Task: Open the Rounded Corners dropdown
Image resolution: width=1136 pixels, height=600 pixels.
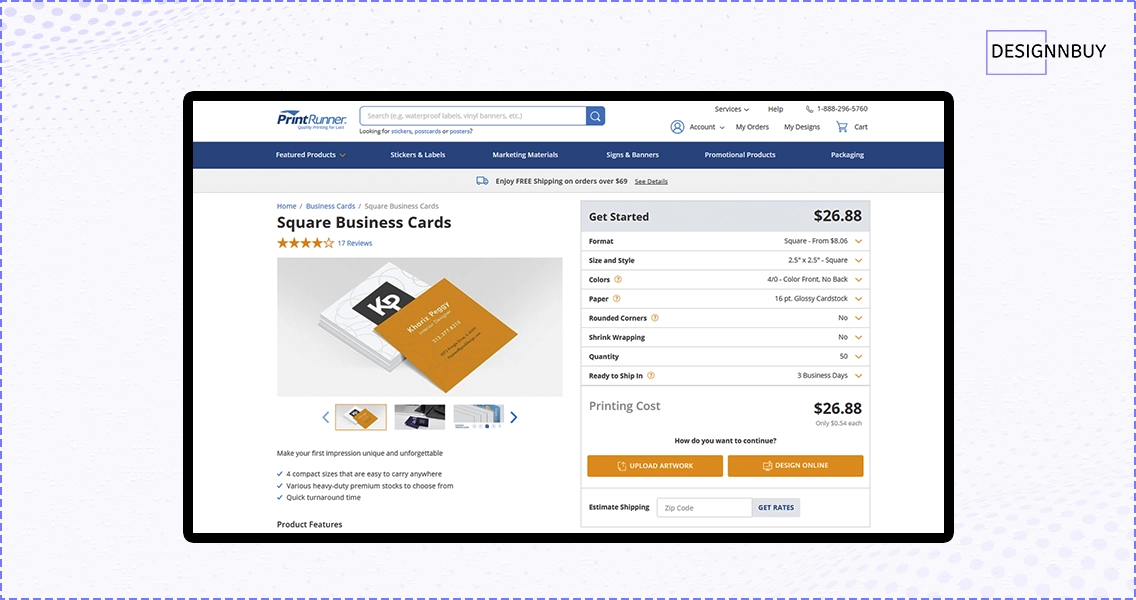Action: 859,318
